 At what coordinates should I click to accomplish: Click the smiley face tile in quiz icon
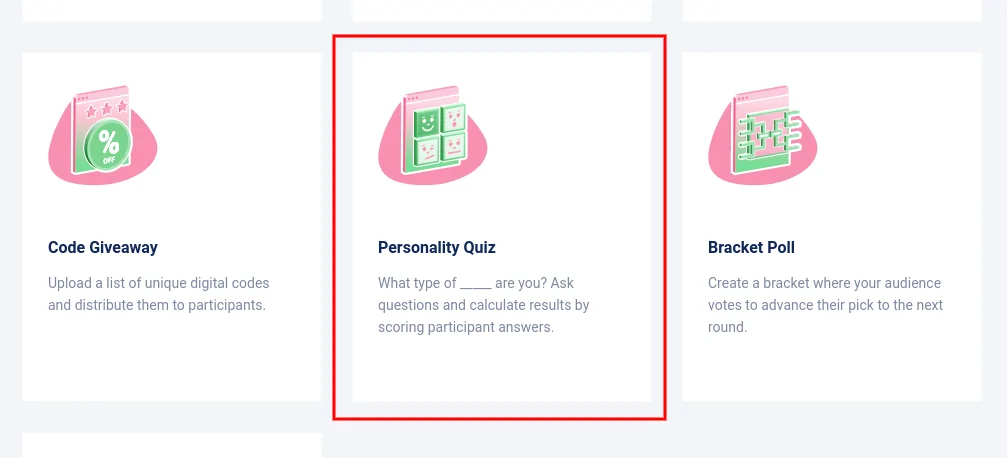point(427,124)
